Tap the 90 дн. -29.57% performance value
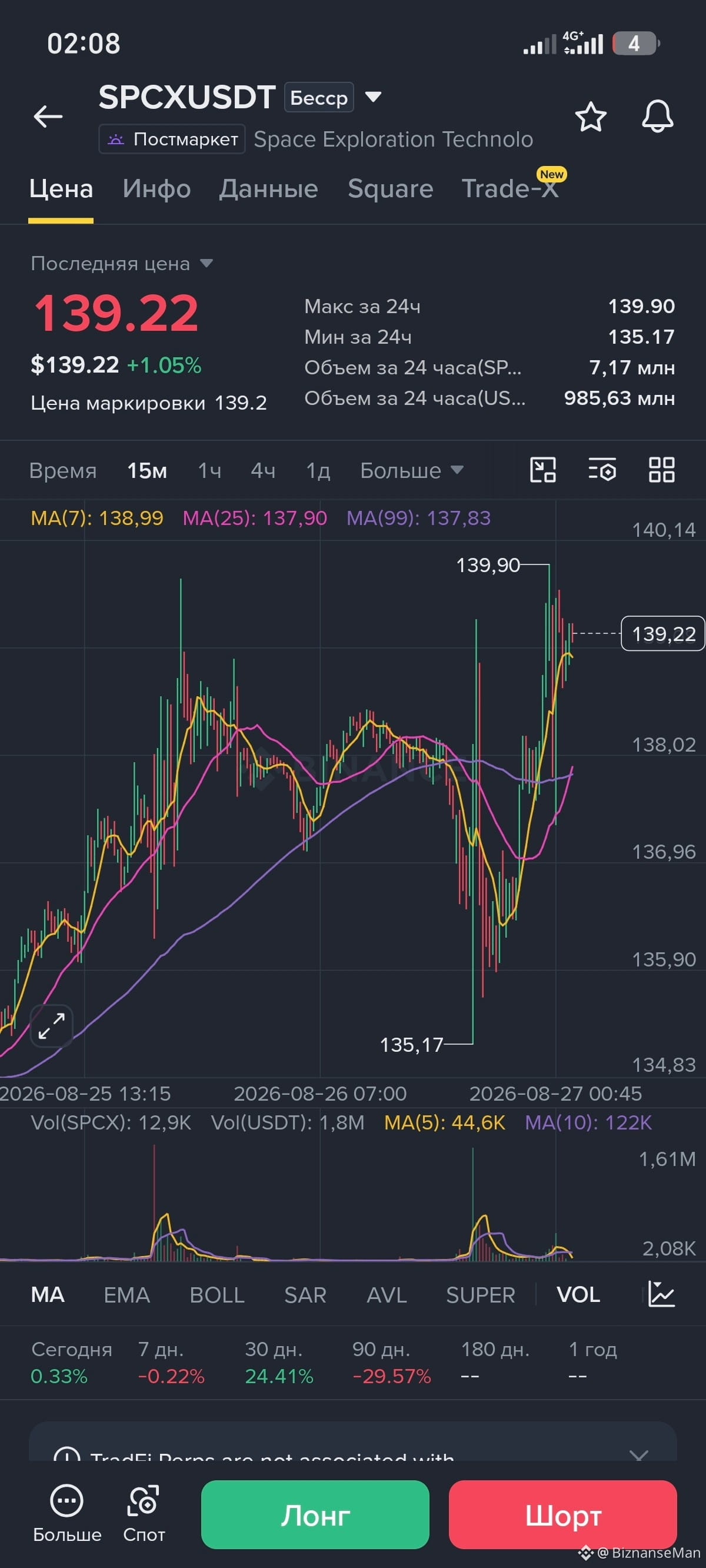The width and height of the screenshot is (706, 1568). click(x=391, y=1376)
